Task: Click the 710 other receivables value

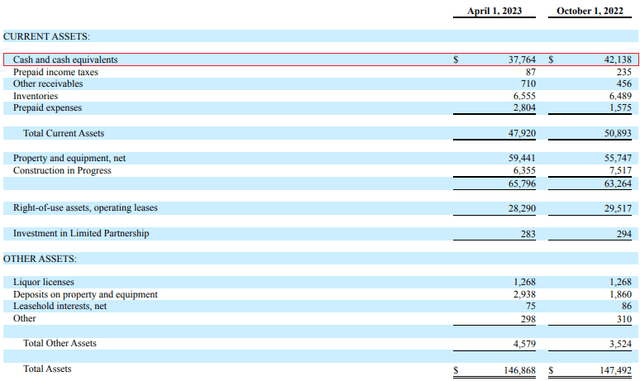Action: point(528,84)
